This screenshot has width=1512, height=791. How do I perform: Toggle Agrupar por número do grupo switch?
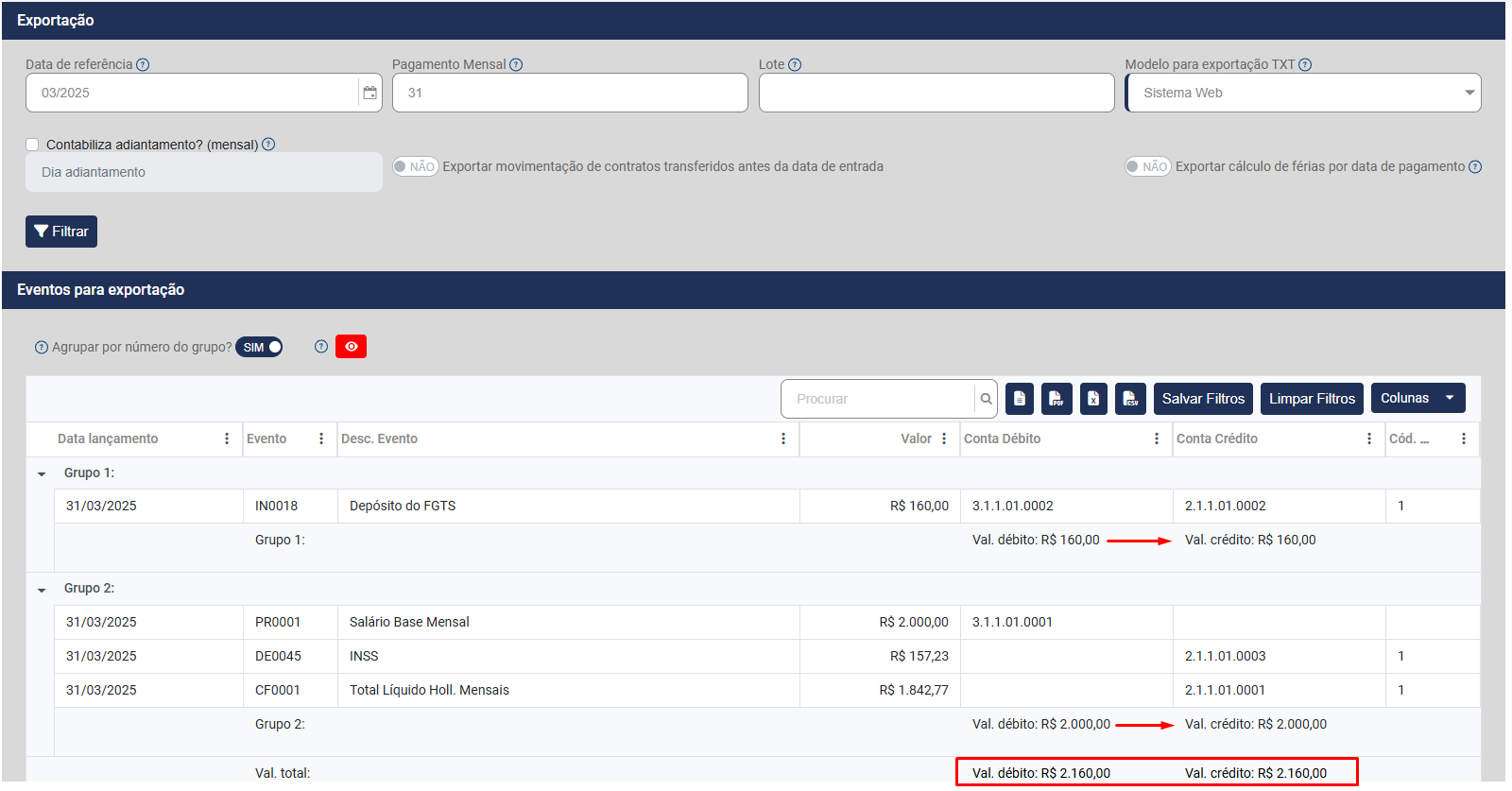click(x=259, y=347)
